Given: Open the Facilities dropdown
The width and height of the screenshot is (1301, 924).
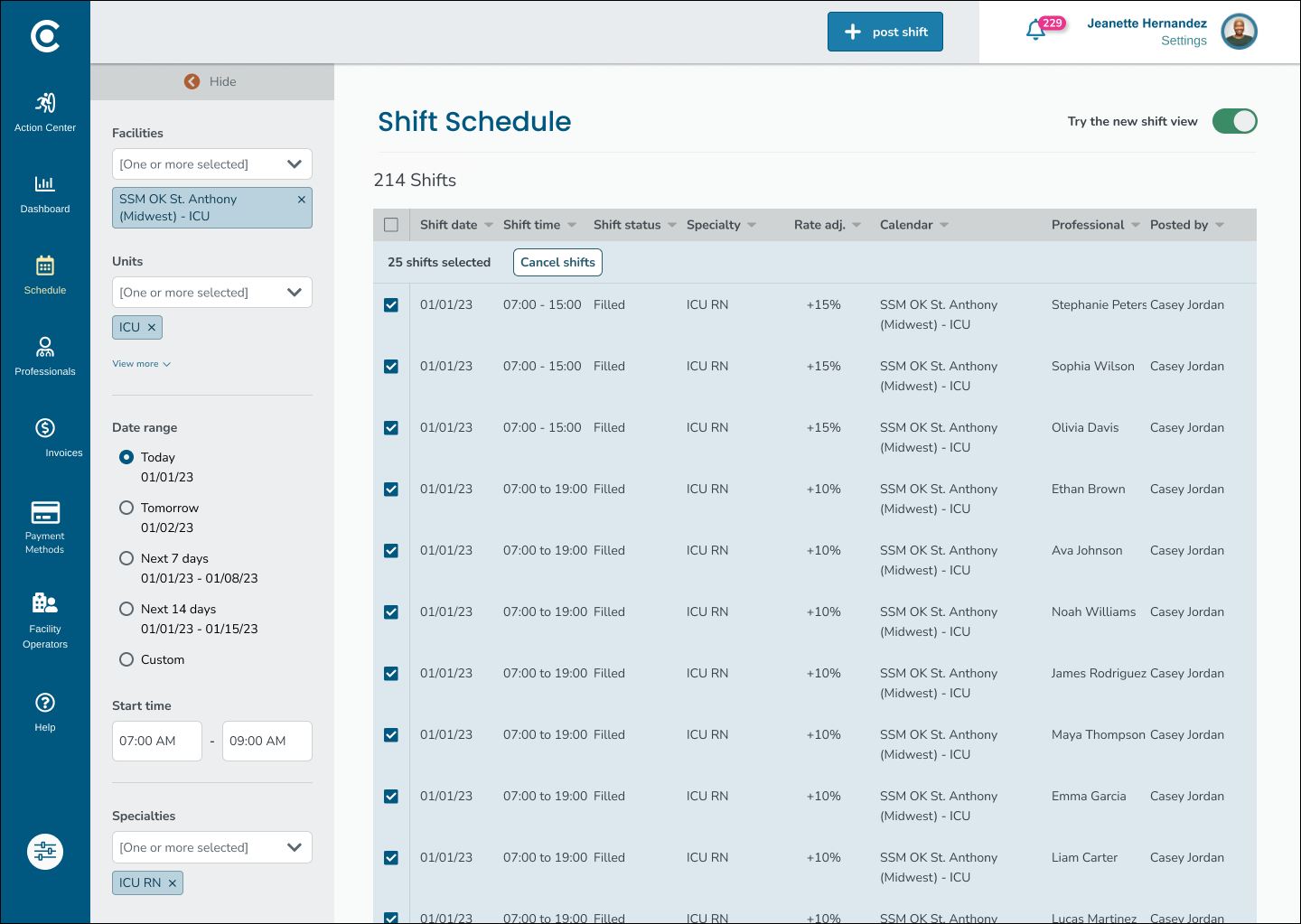Looking at the screenshot, I should (212, 164).
